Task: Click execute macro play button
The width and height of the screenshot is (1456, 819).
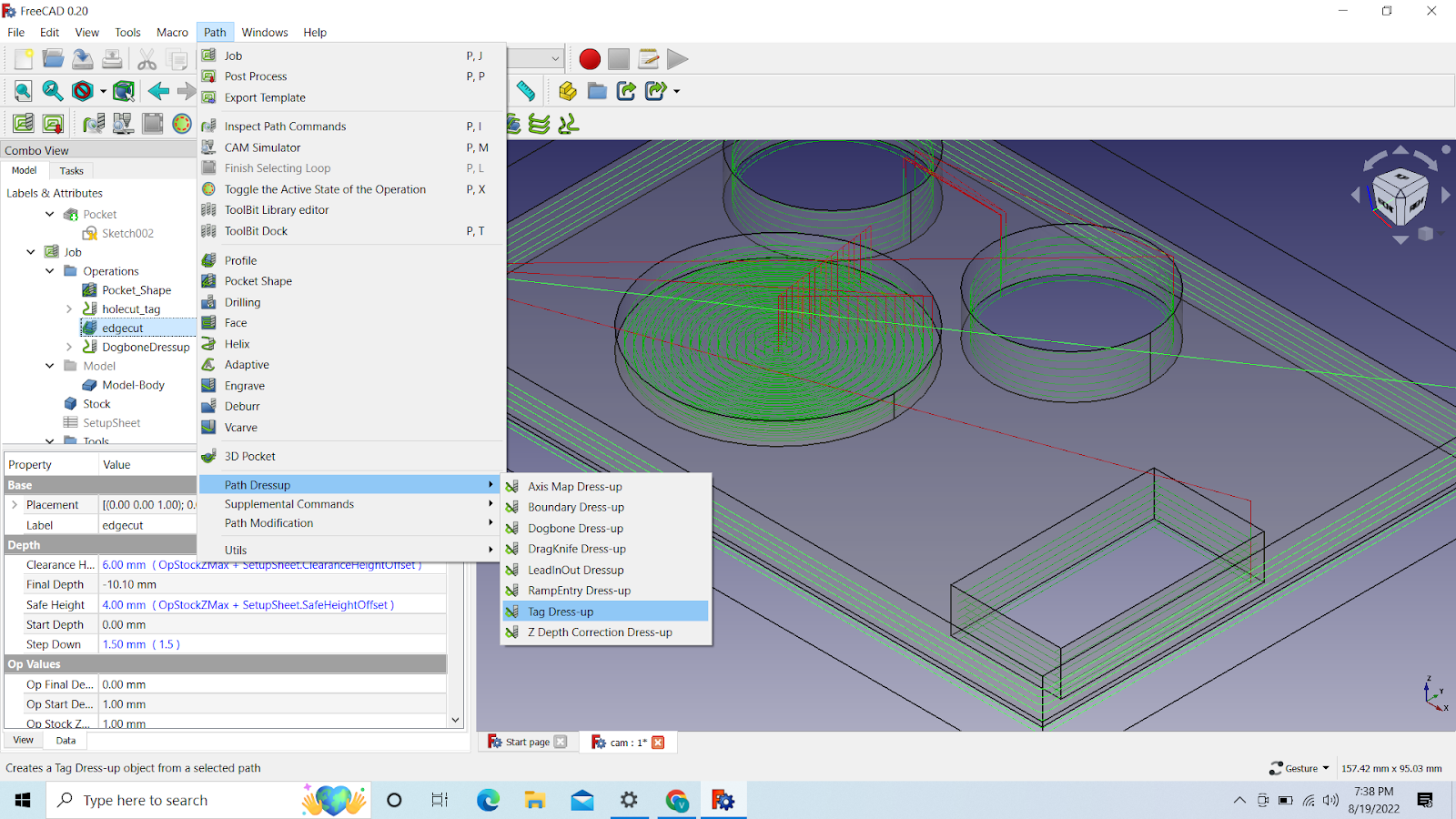Action: click(677, 59)
